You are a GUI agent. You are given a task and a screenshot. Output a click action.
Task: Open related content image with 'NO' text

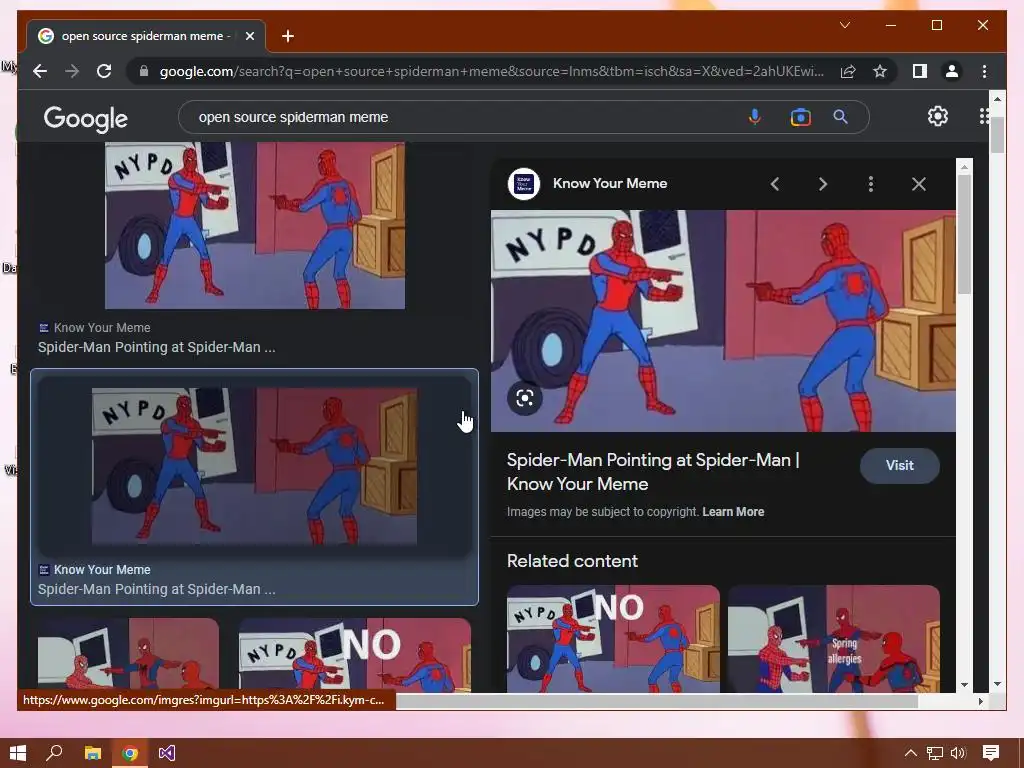(x=613, y=639)
